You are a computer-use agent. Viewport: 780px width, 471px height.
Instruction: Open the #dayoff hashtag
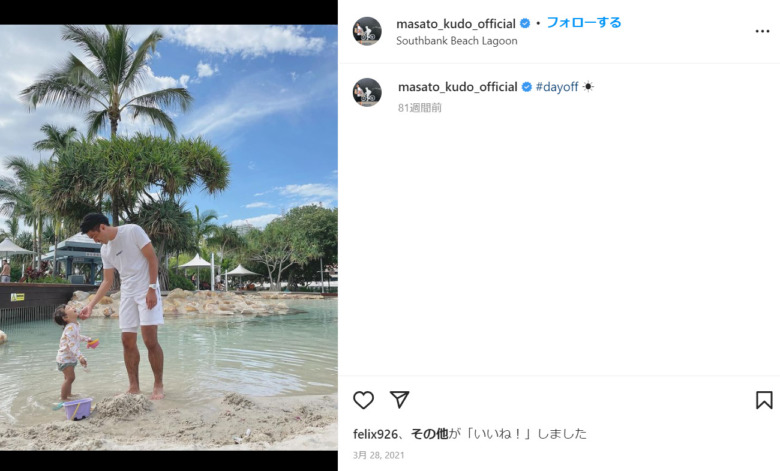[x=557, y=87]
